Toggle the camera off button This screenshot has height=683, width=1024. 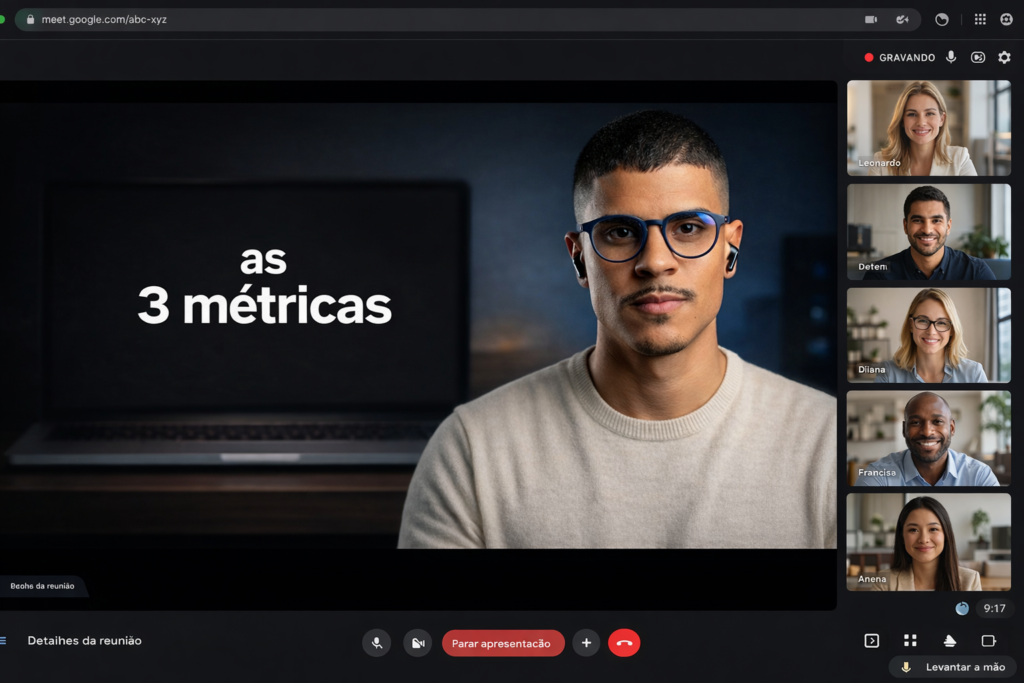coord(417,643)
